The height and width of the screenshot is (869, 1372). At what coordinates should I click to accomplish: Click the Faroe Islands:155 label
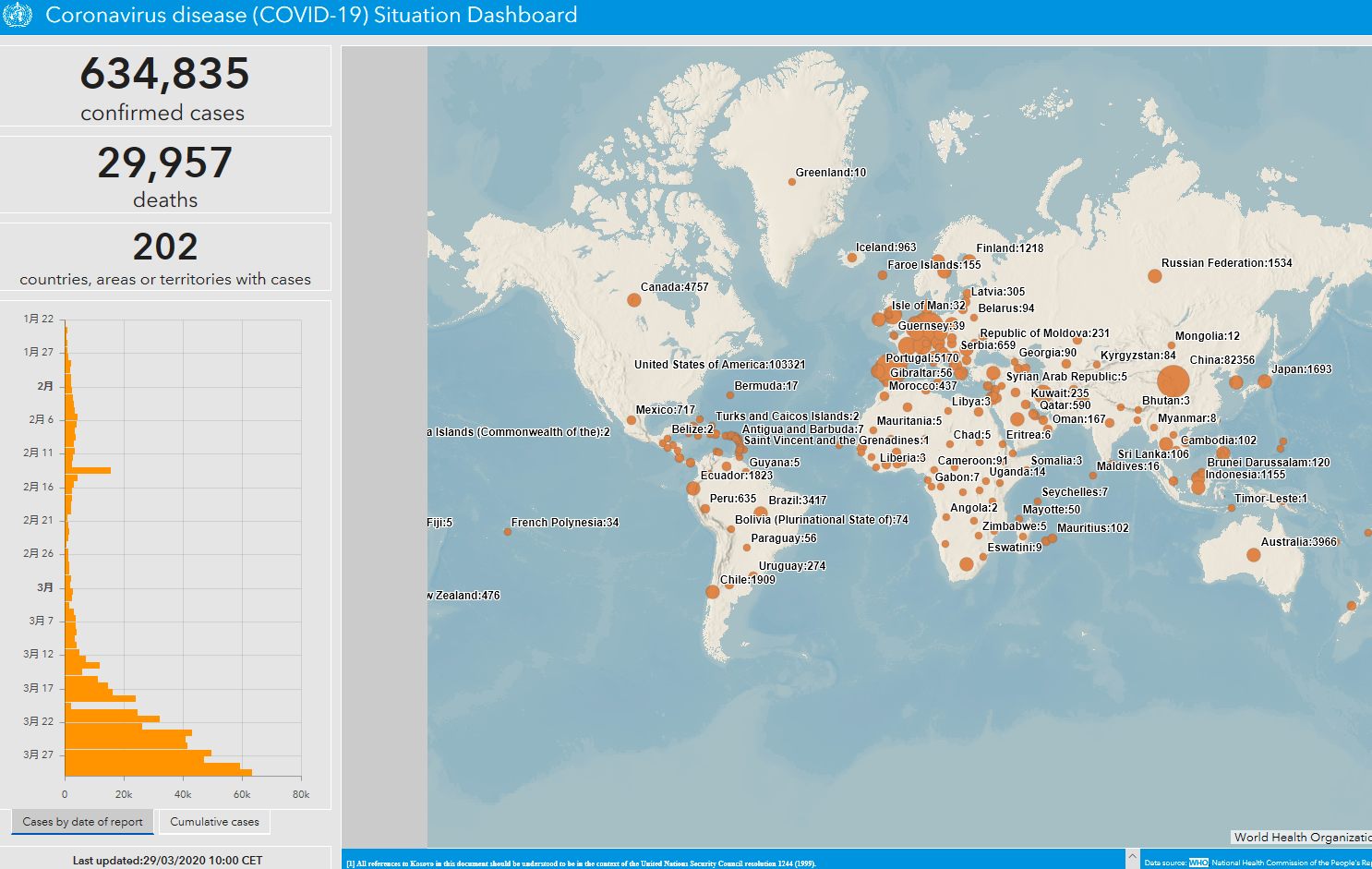(933, 265)
